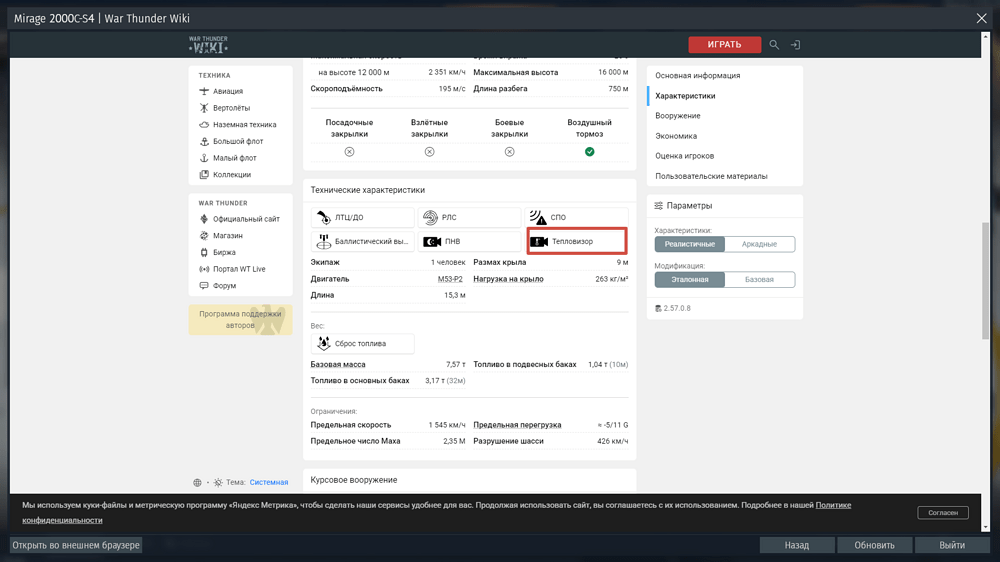Viewport: 1000px width, 562px height.
Task: Click the СПО warning icon
Action: 538,218
